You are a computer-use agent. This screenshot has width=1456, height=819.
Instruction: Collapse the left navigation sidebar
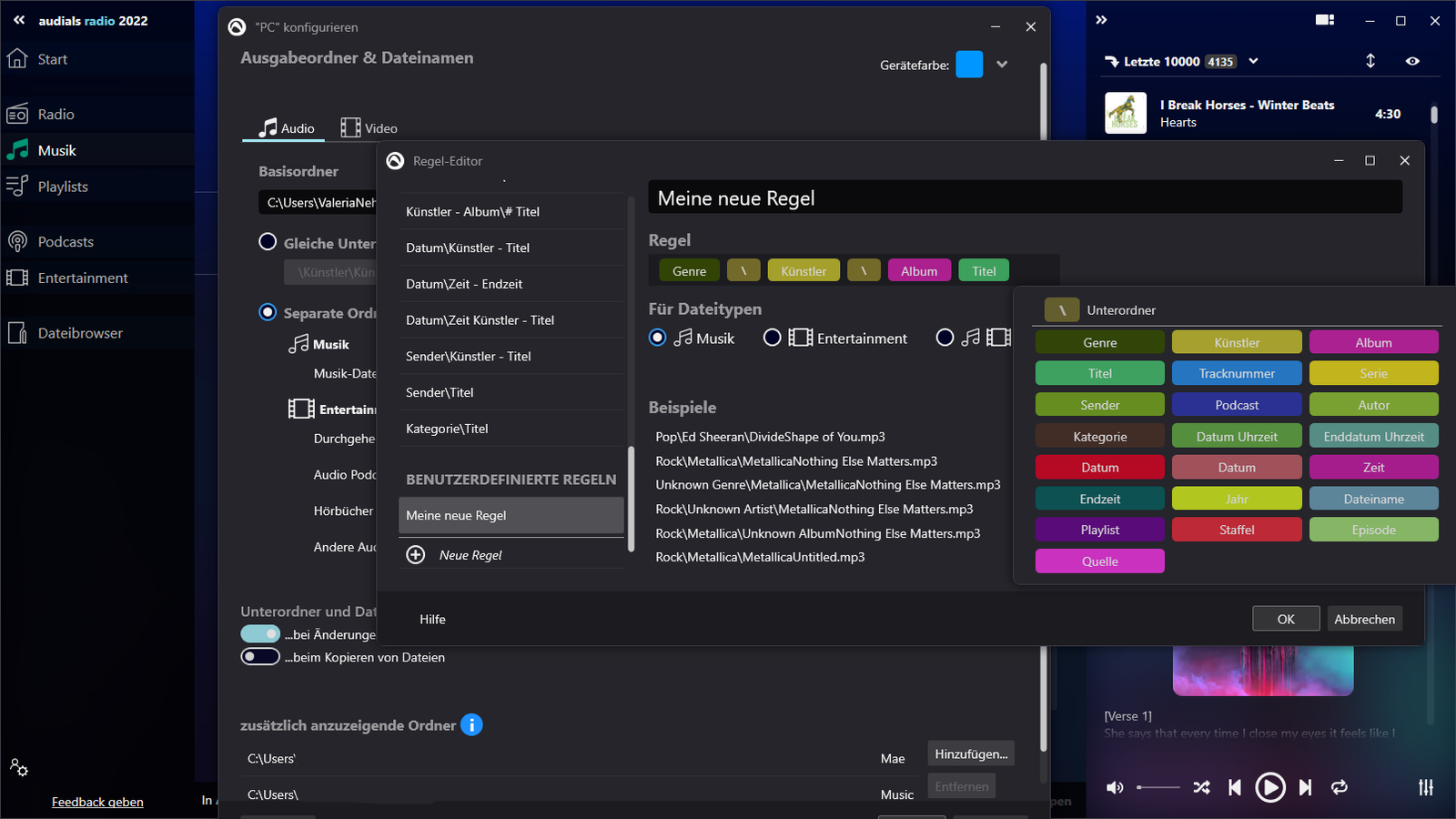pyautogui.click(x=19, y=20)
